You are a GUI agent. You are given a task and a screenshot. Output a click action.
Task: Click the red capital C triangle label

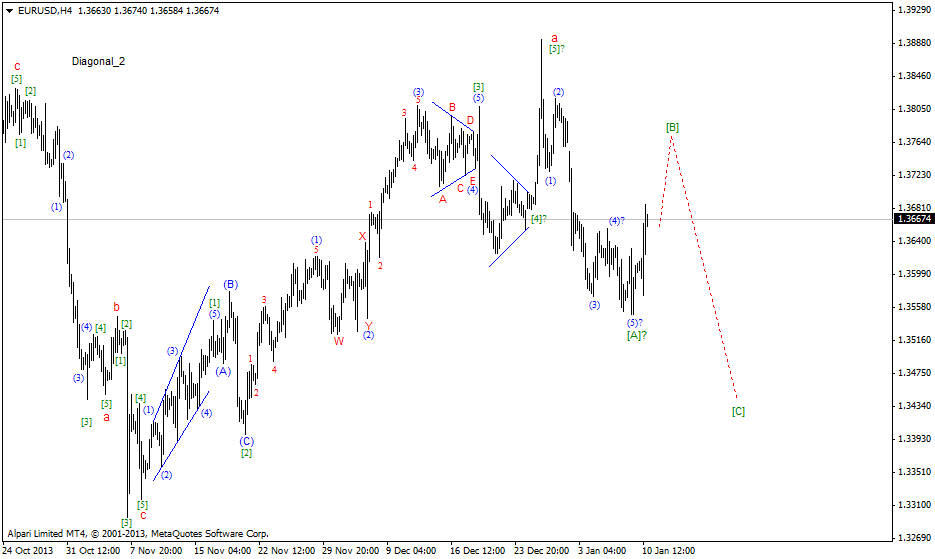point(460,189)
